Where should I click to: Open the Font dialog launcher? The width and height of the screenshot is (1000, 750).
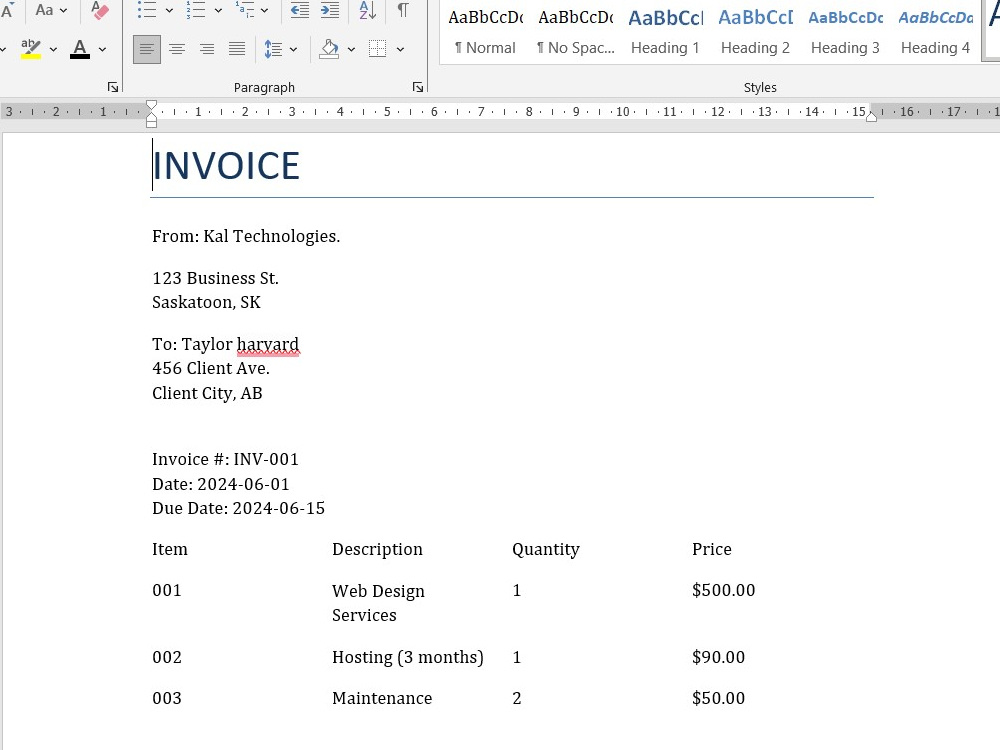(x=113, y=87)
